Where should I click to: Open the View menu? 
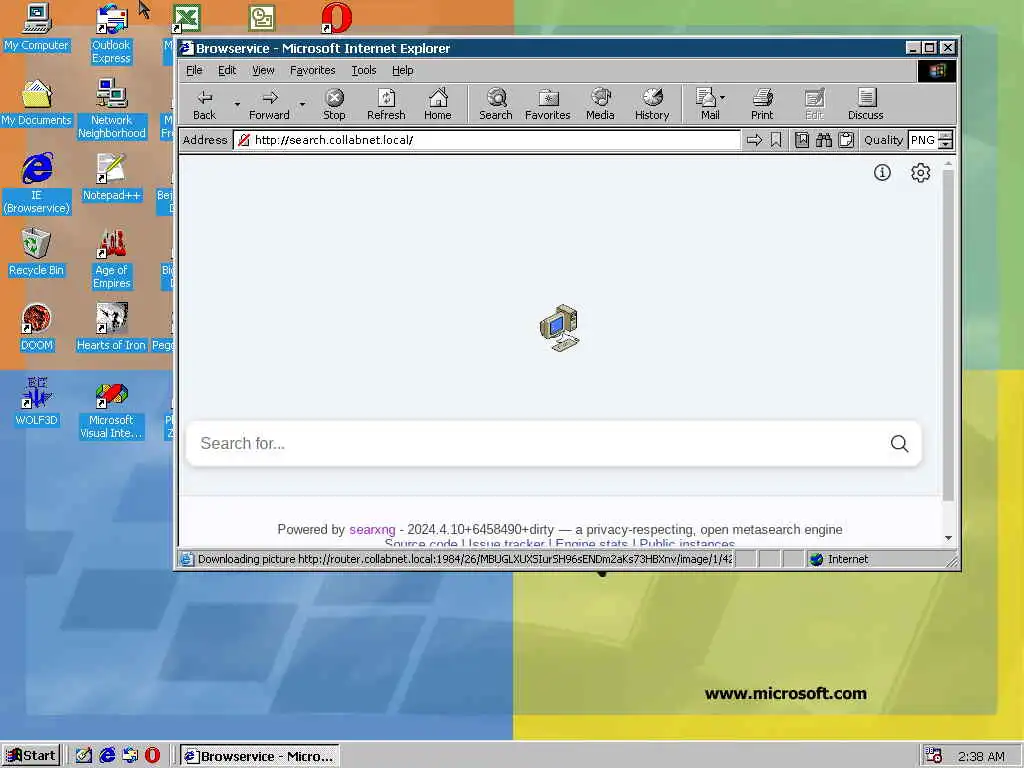click(x=263, y=70)
